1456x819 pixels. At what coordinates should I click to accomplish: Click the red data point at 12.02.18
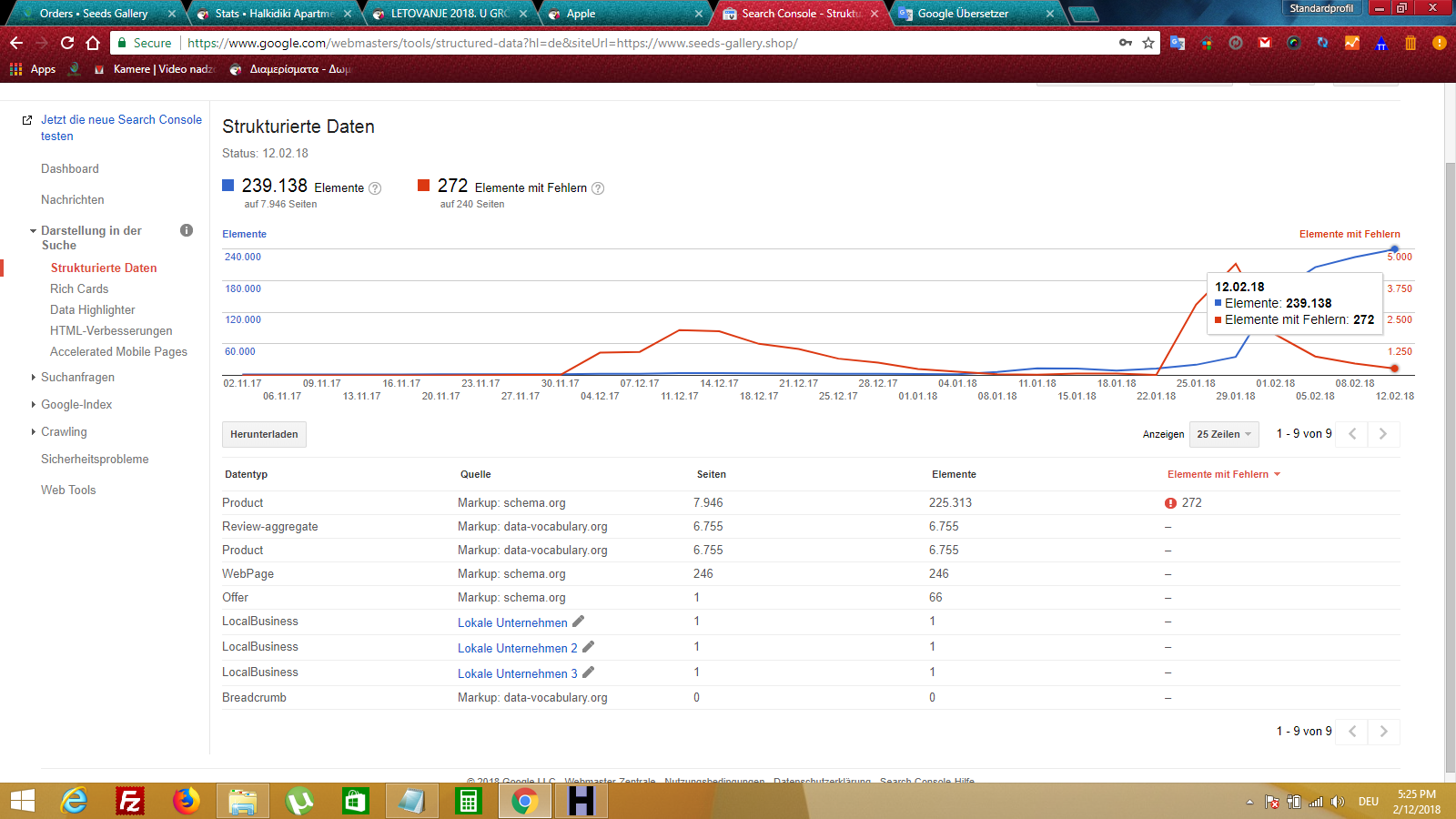(x=1394, y=369)
